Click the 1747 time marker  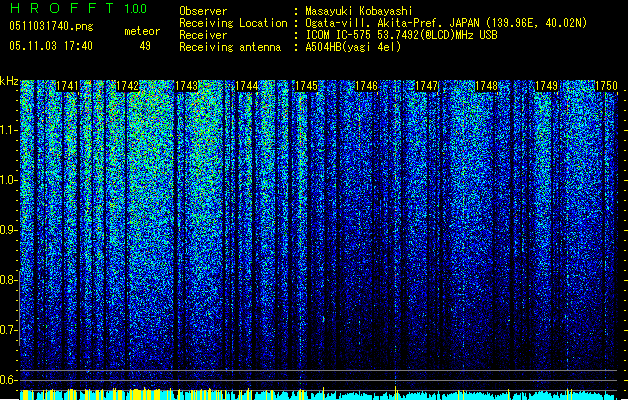[426, 86]
